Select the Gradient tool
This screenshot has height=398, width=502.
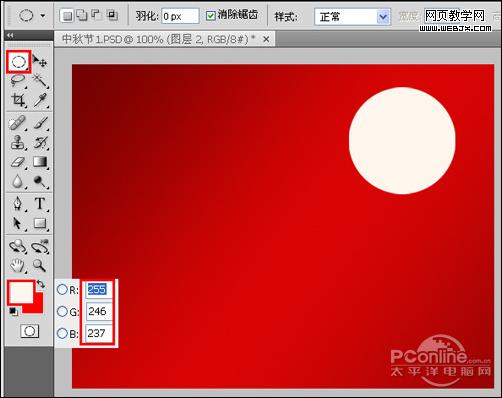pyautogui.click(x=40, y=162)
